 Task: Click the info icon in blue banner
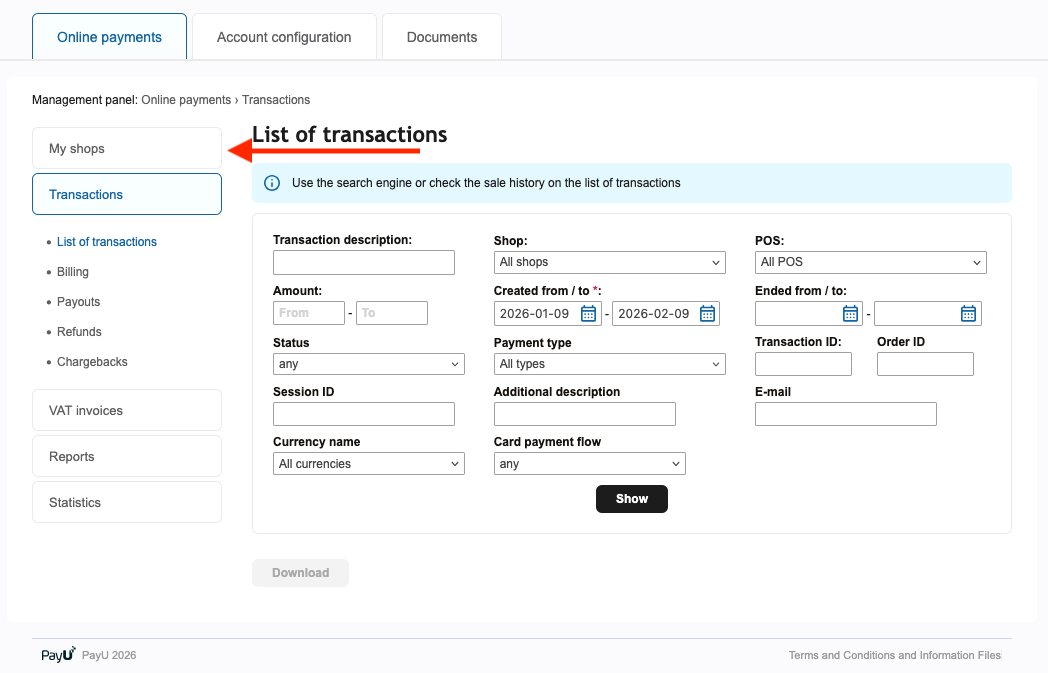[272, 183]
